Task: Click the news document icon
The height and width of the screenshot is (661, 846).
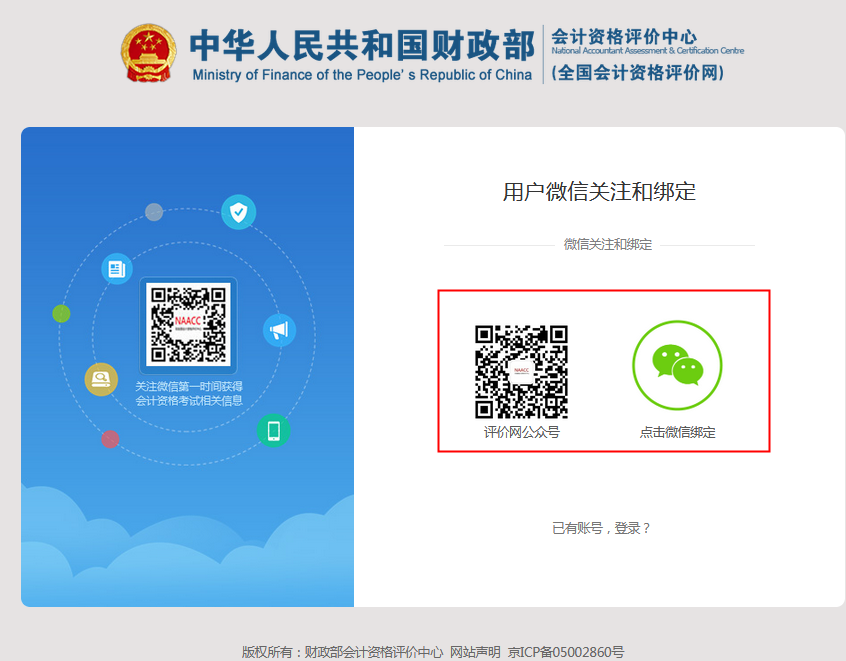Action: pyautogui.click(x=117, y=269)
